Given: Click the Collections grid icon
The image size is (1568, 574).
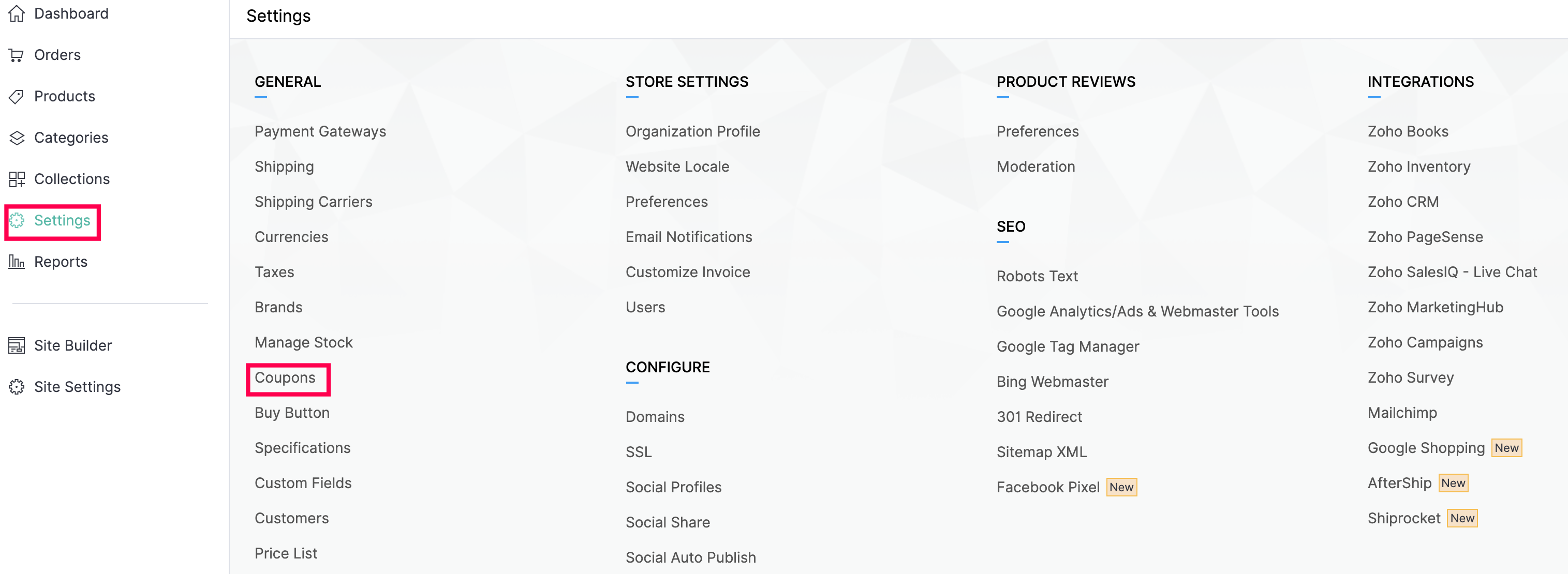Looking at the screenshot, I should click(17, 179).
